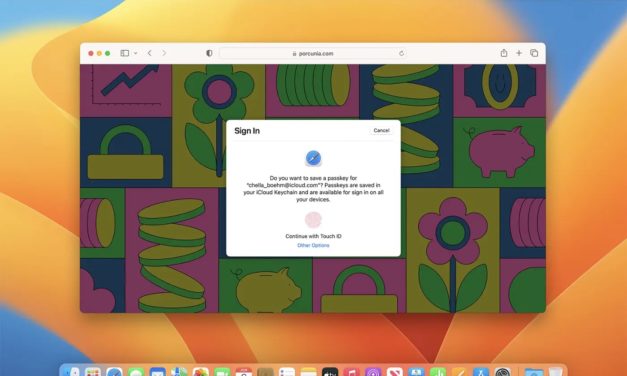Launch Music from the Dock
The image size is (627, 376).
click(351, 372)
